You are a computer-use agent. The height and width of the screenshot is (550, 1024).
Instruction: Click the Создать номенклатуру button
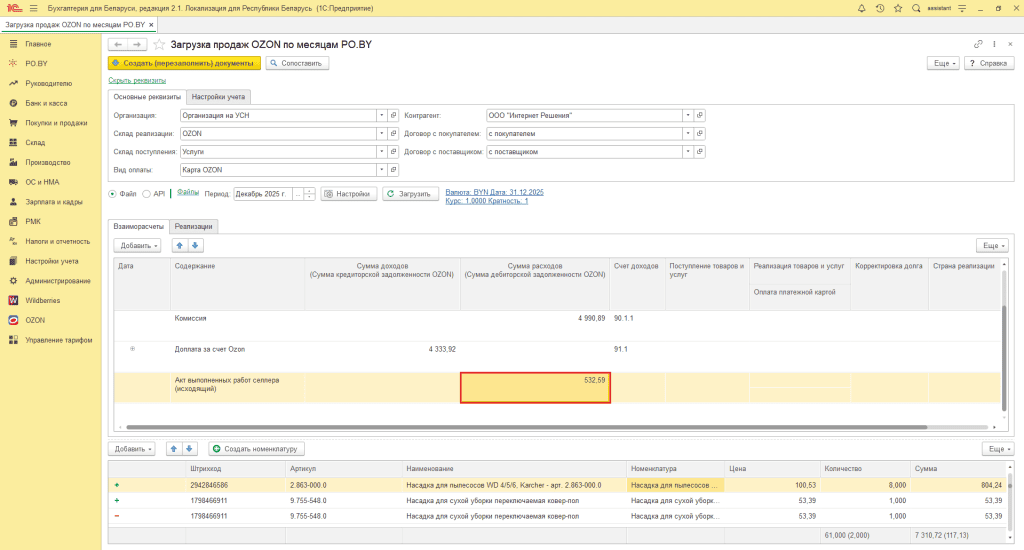click(257, 449)
